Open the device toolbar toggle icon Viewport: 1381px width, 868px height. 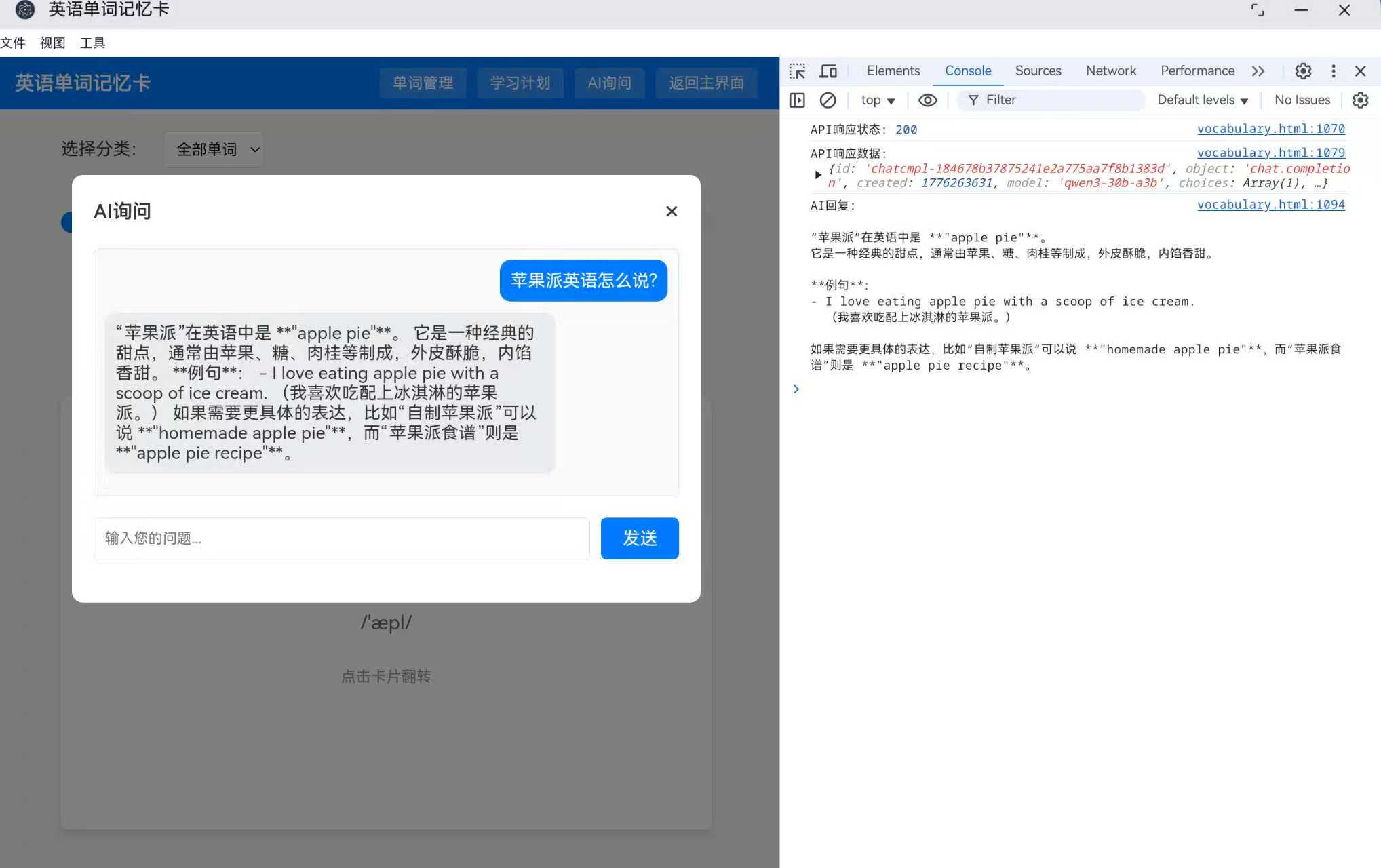828,71
